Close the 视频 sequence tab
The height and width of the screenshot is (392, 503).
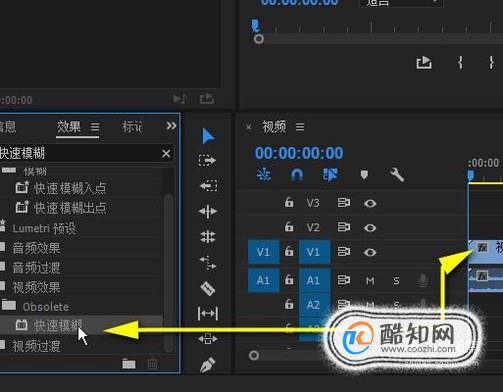[x=248, y=127]
